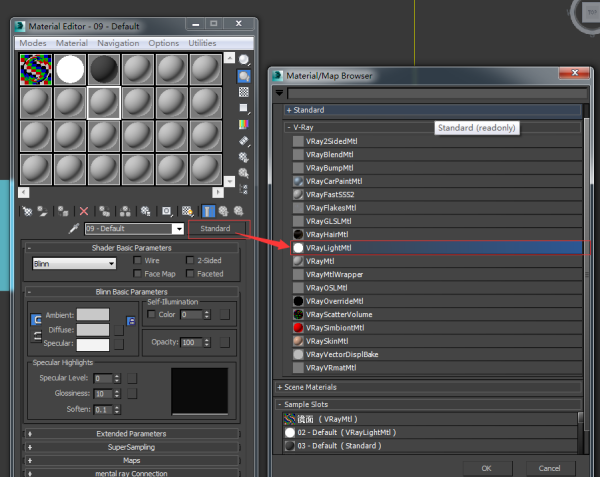
Task: Click the Material ID Channel icon
Action: [167, 211]
